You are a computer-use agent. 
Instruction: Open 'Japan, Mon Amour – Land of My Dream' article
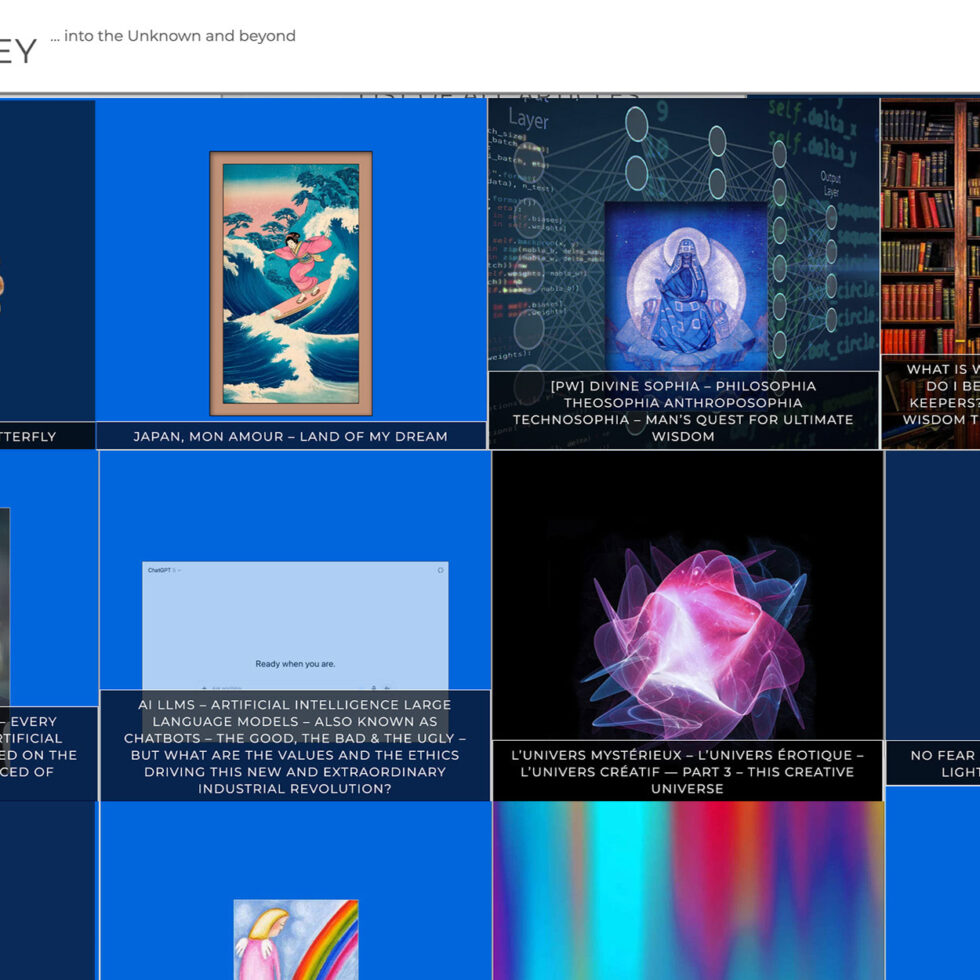click(x=290, y=436)
